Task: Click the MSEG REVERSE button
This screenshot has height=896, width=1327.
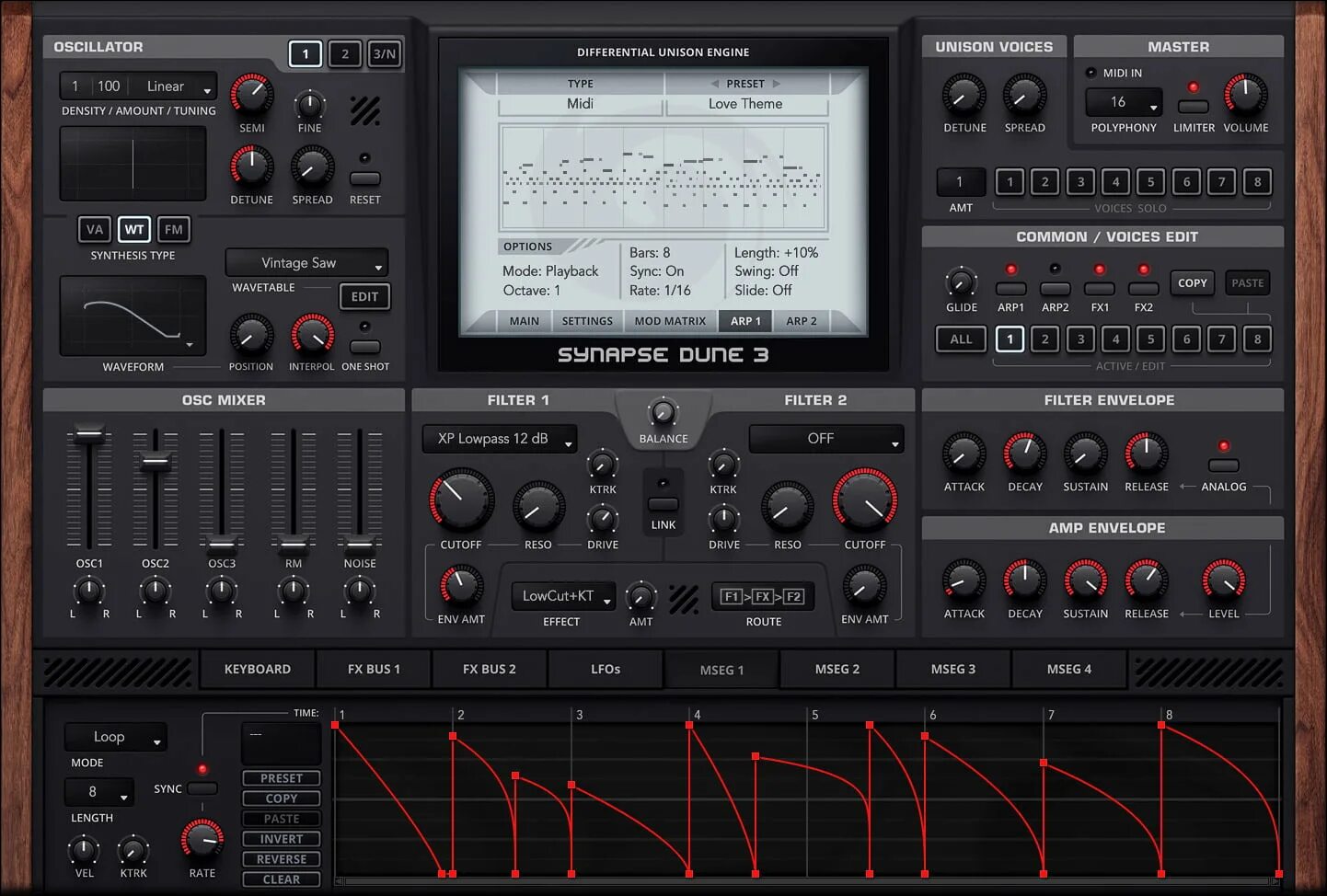Action: point(282,859)
